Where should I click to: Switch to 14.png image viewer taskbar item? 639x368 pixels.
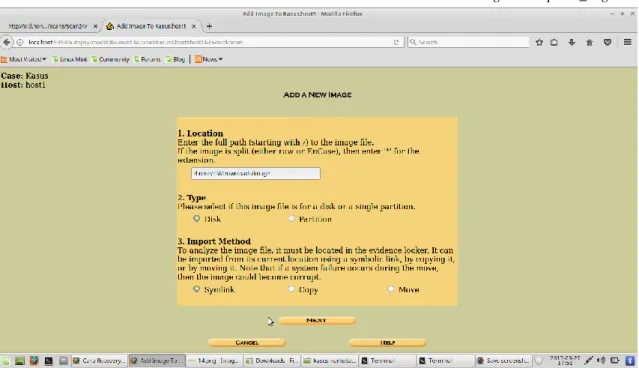(215, 361)
